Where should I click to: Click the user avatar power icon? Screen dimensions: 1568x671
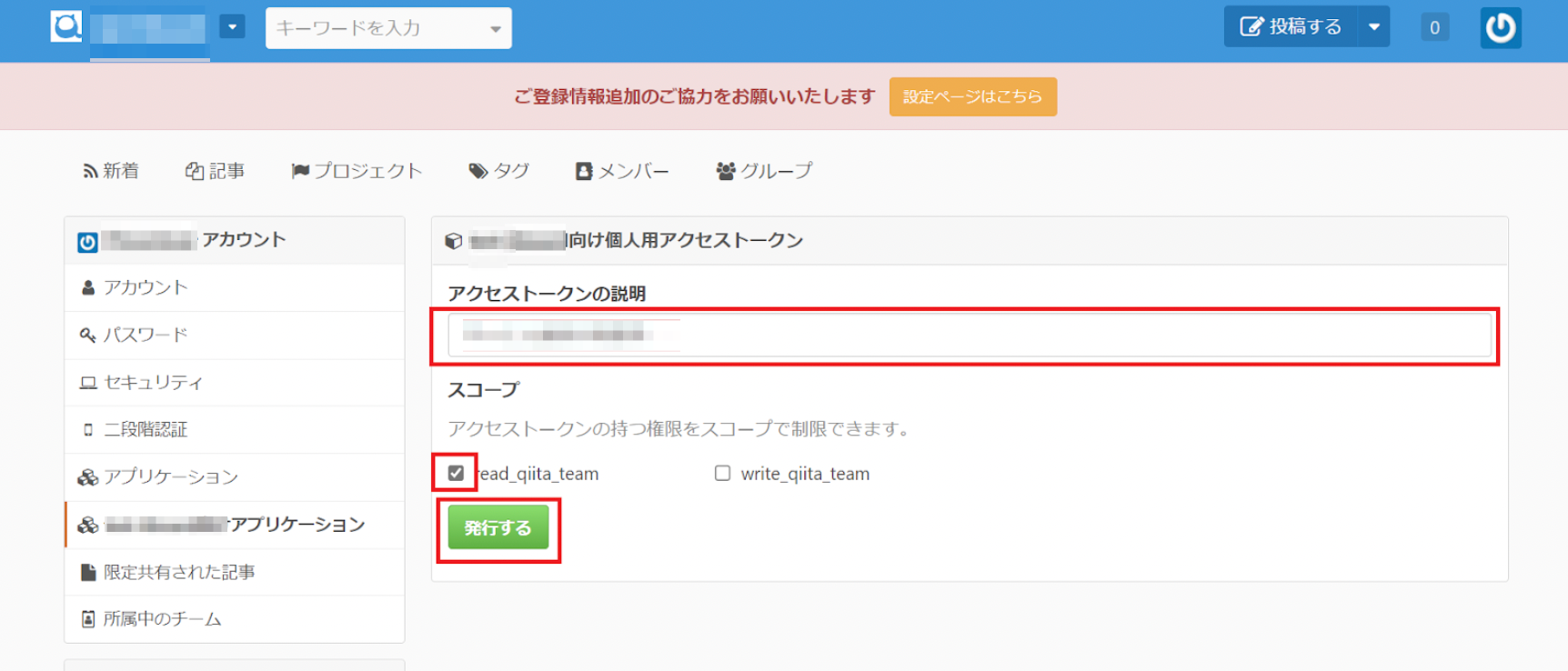(1500, 28)
